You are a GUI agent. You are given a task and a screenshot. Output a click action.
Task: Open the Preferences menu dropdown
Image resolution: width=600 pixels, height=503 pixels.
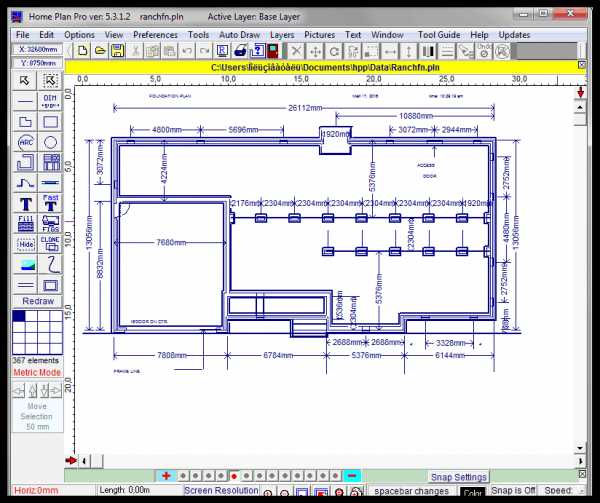[x=155, y=34]
